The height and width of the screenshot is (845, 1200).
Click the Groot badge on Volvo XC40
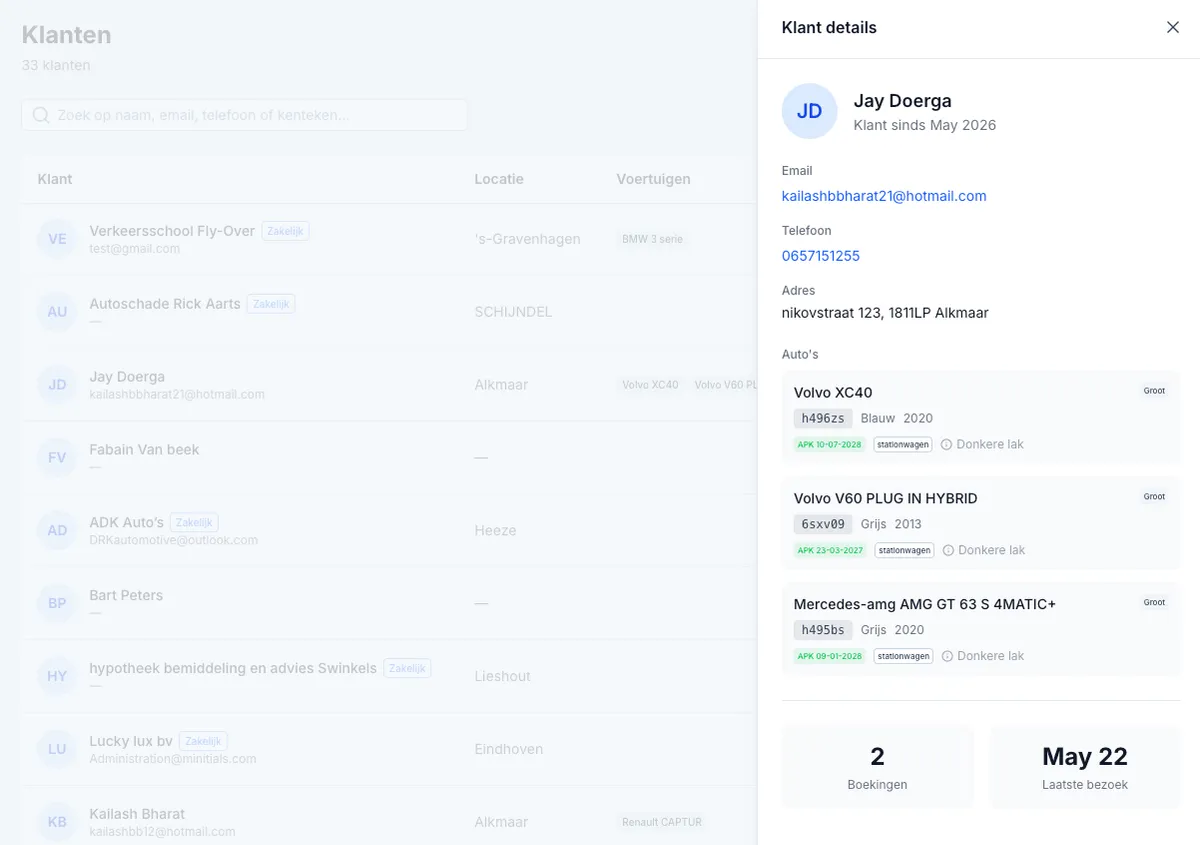(x=1155, y=391)
